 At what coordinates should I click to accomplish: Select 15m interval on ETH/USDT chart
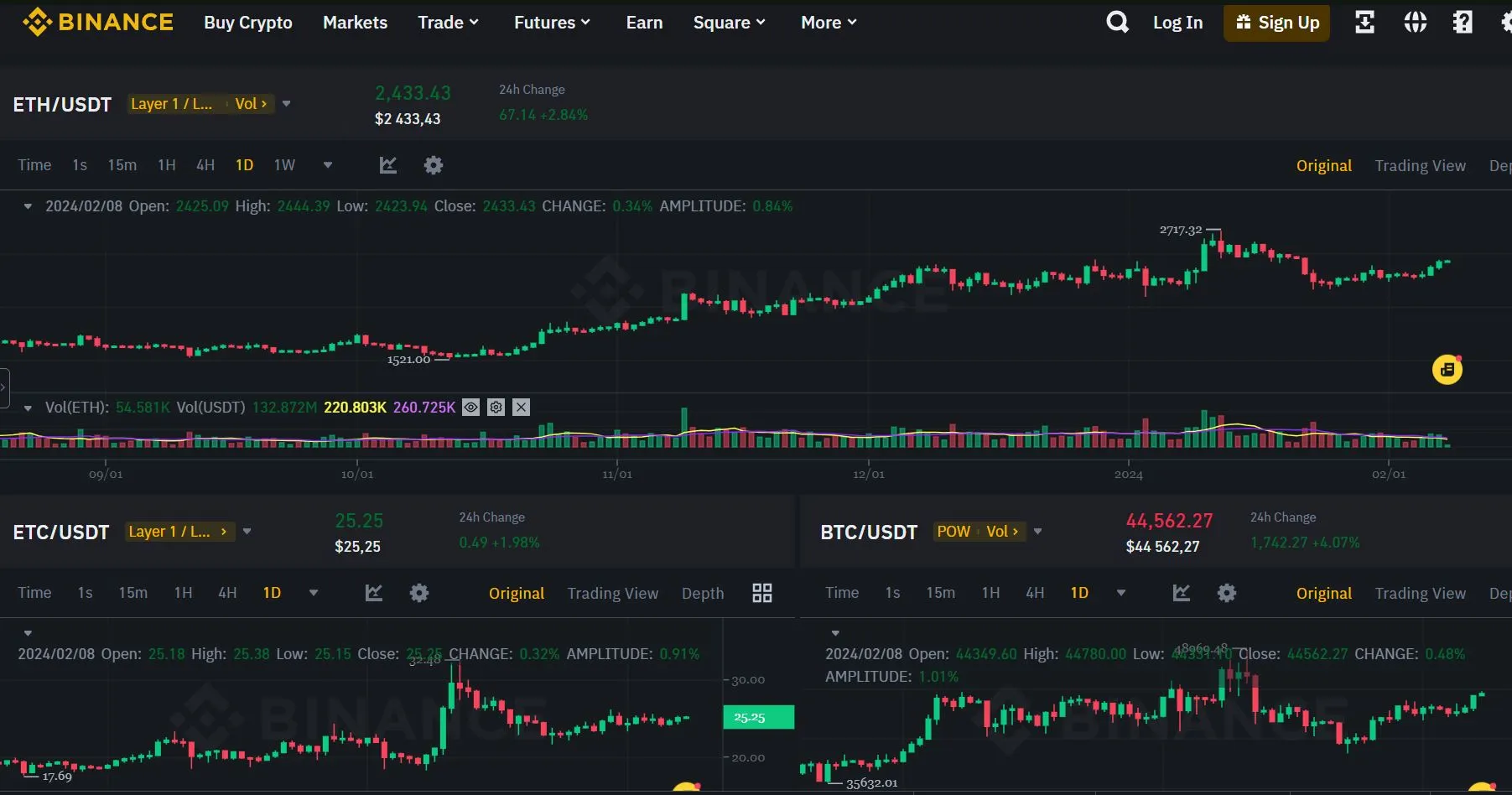122,165
